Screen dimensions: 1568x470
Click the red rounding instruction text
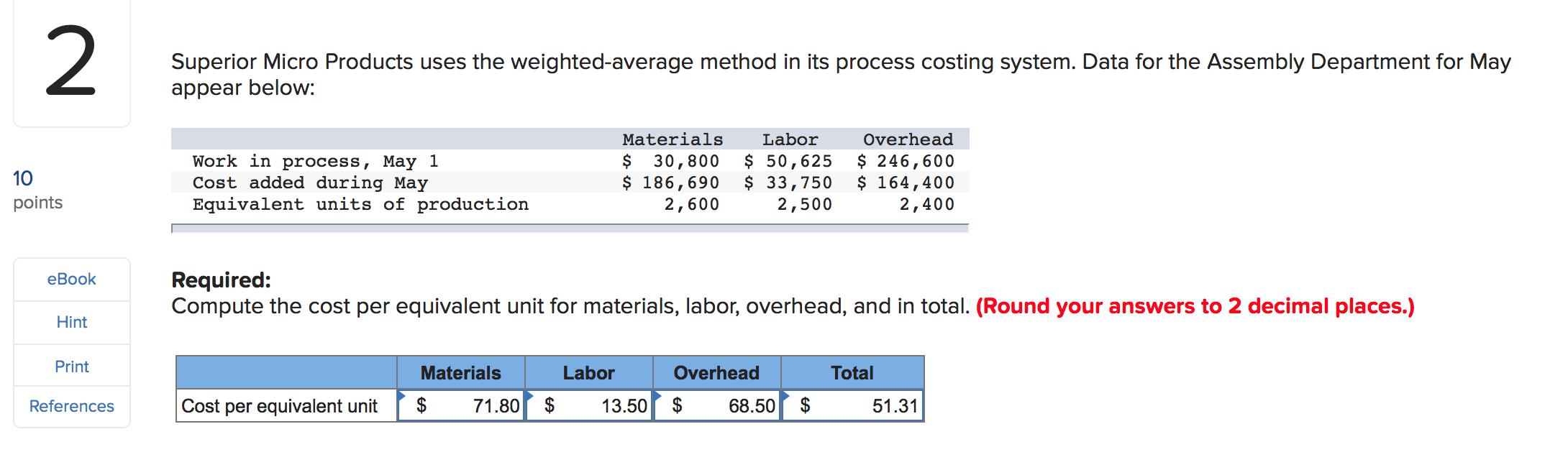1195,306
